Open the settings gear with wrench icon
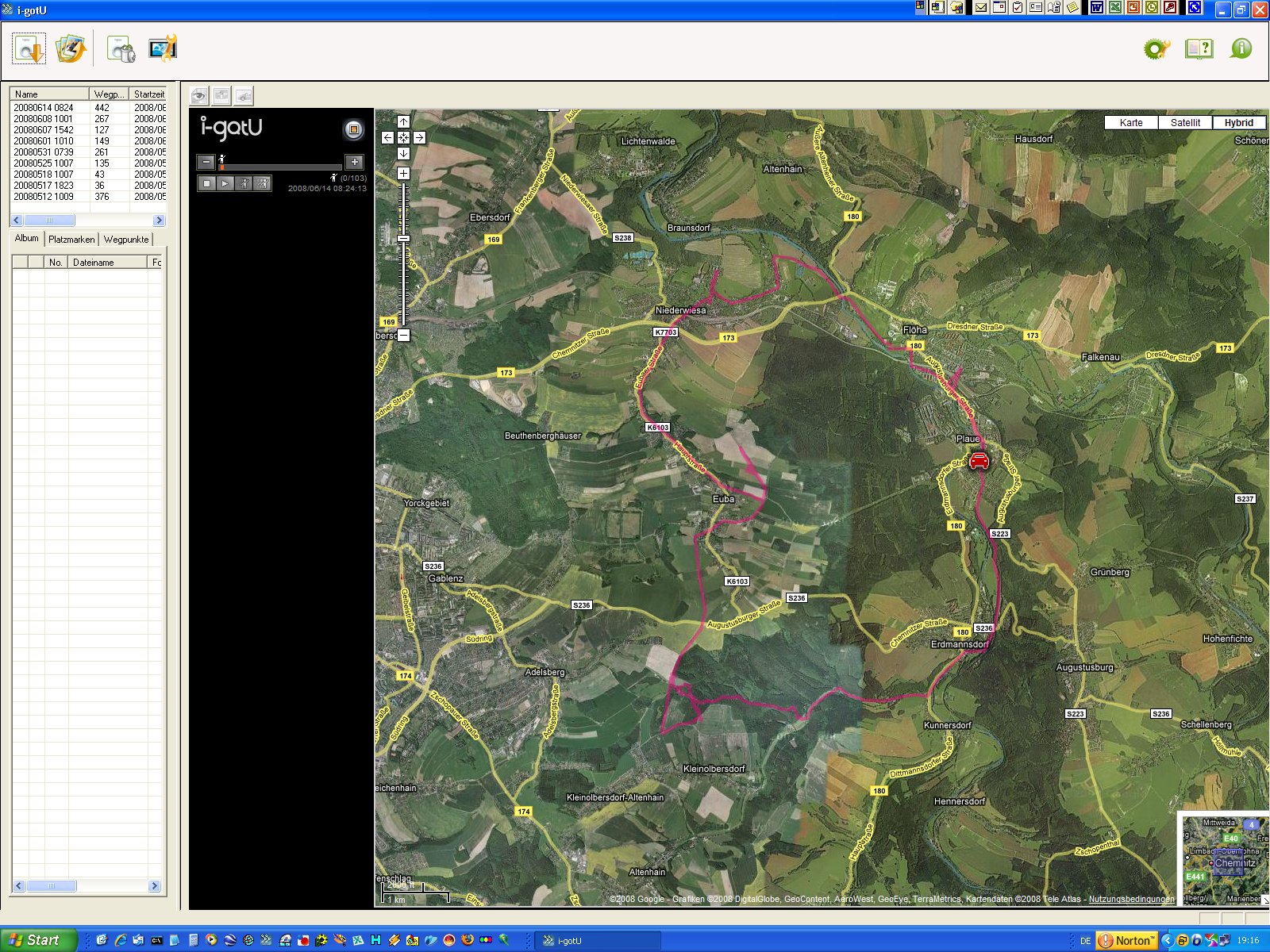Image resolution: width=1270 pixels, height=952 pixels. [1156, 49]
